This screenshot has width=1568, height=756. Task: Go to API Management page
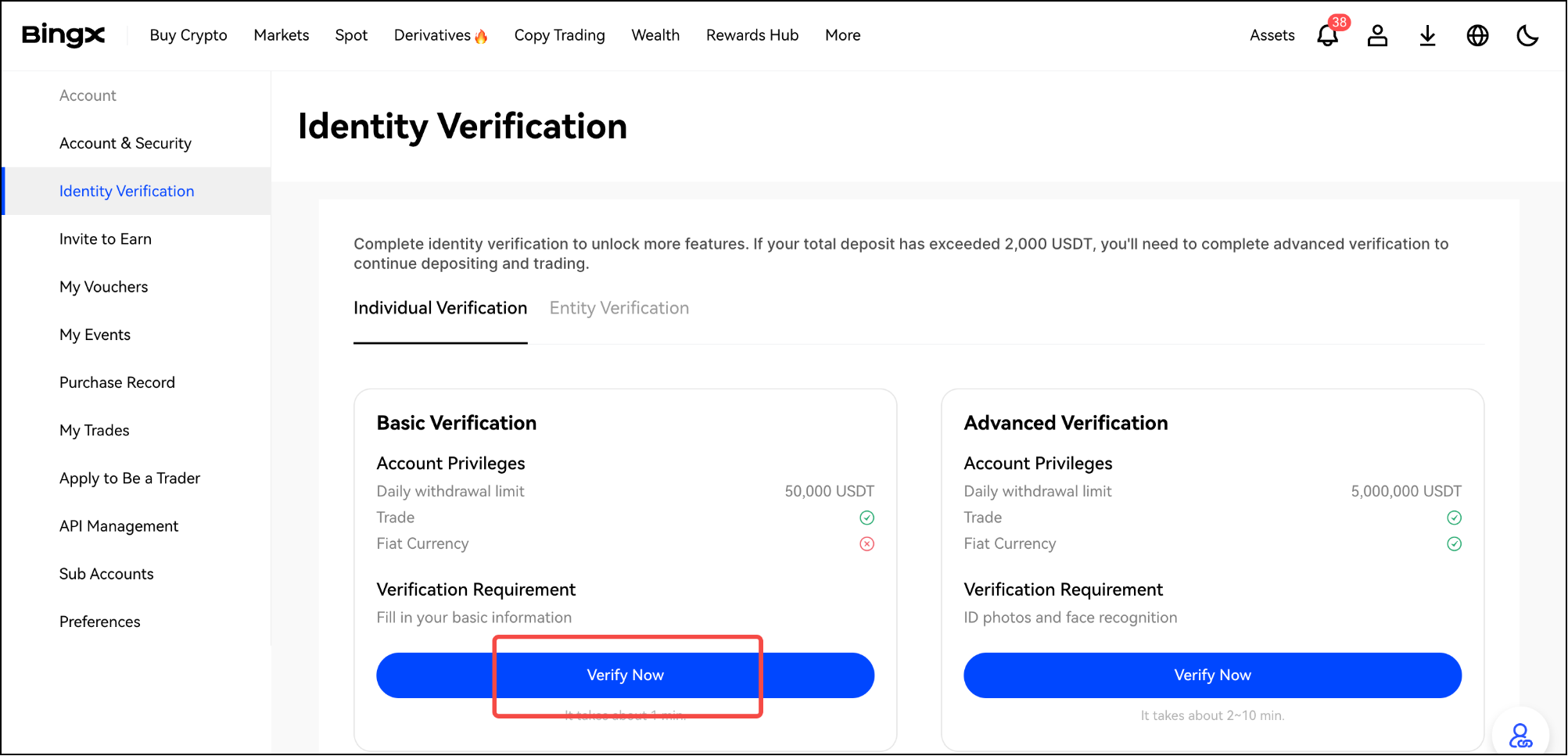coord(119,526)
